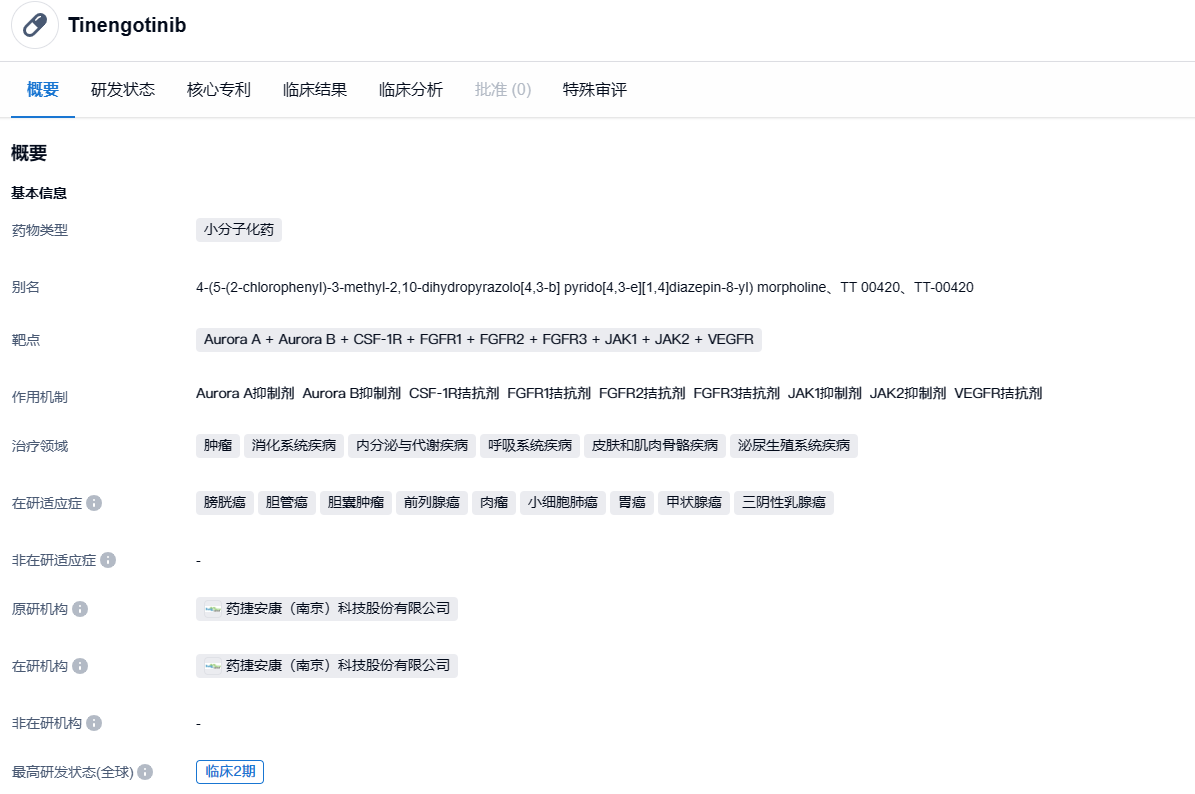Click the 胆管癌 indication tag
Viewport: 1195px width, 794px height.
point(287,503)
